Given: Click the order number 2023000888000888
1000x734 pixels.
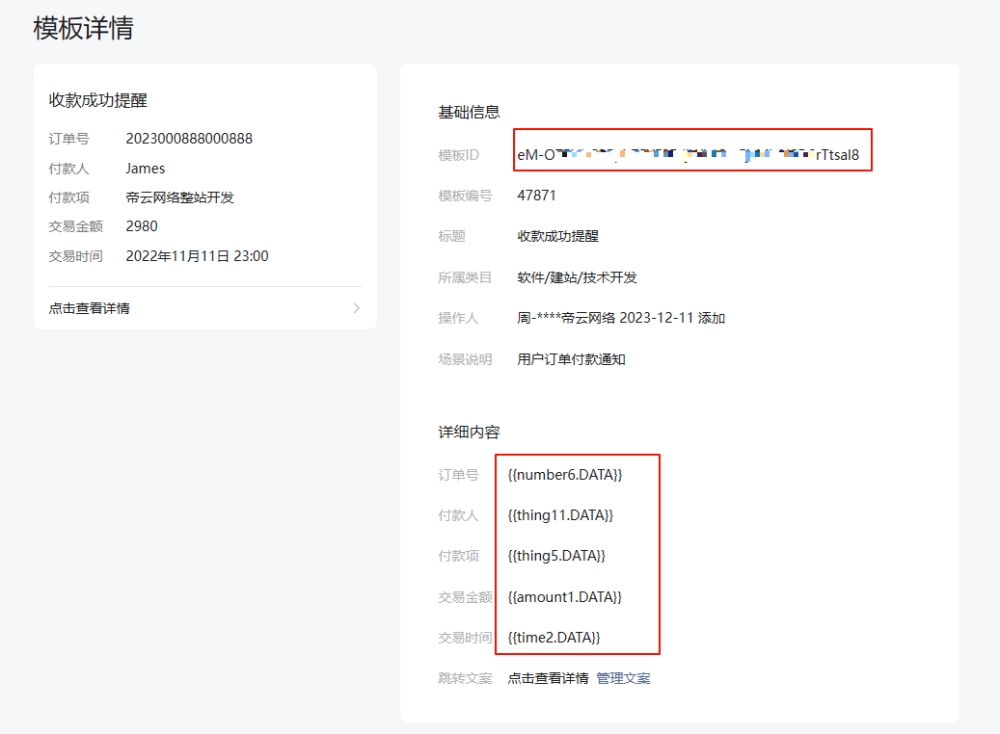Looking at the screenshot, I should pos(189,138).
